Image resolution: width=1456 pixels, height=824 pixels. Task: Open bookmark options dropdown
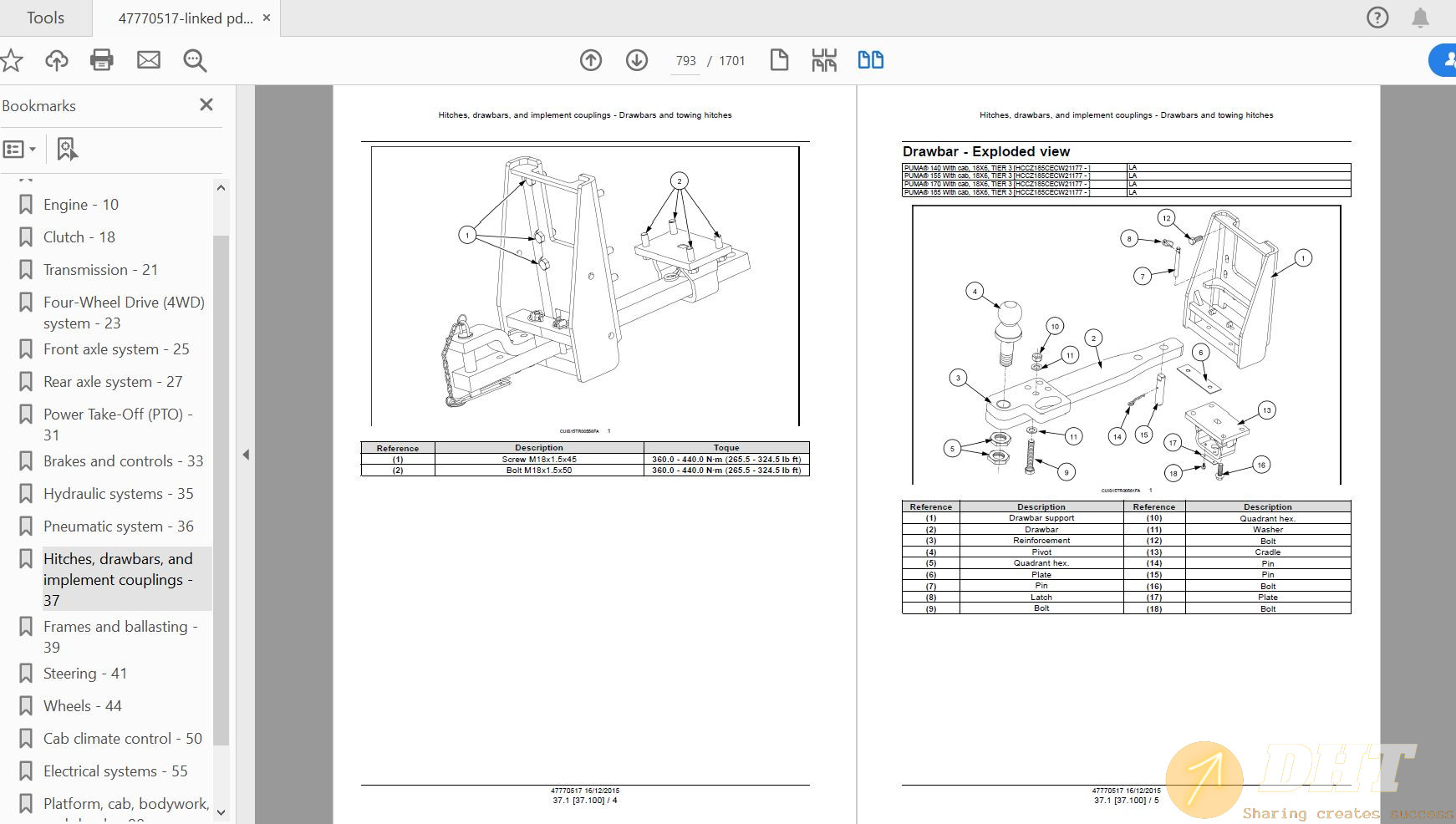coord(20,150)
